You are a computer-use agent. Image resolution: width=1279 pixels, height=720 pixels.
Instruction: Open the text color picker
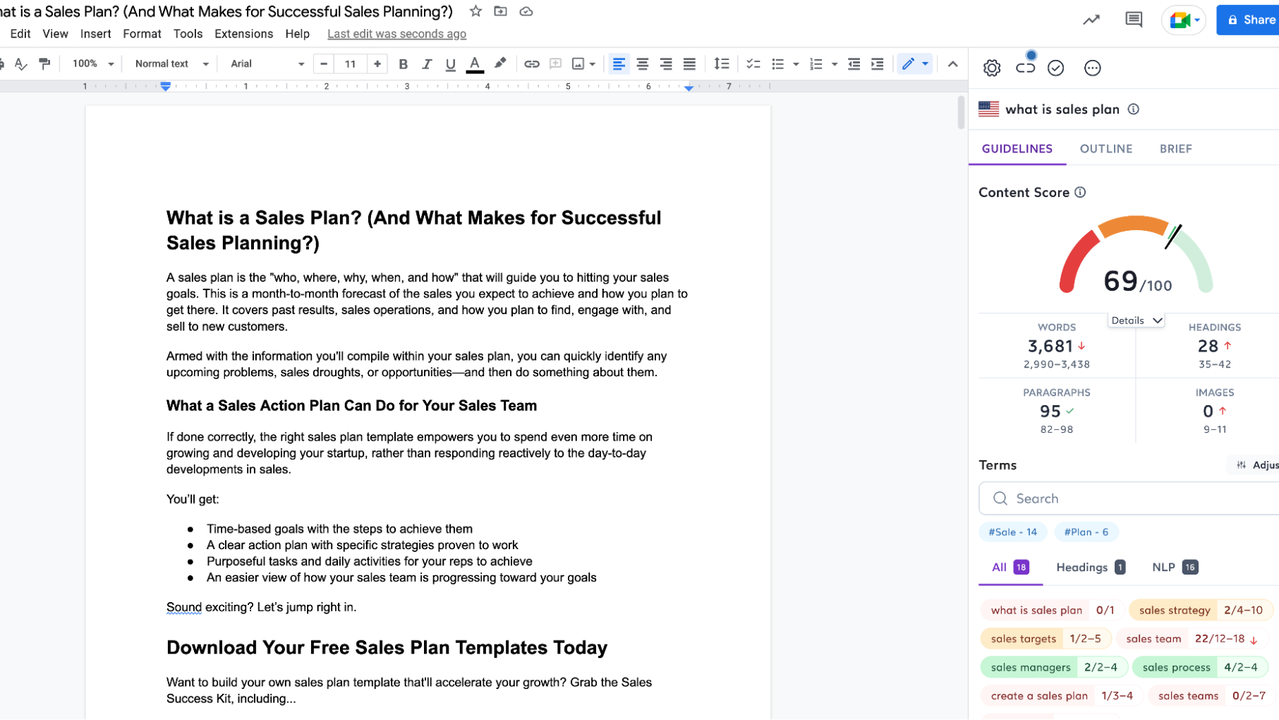475,64
